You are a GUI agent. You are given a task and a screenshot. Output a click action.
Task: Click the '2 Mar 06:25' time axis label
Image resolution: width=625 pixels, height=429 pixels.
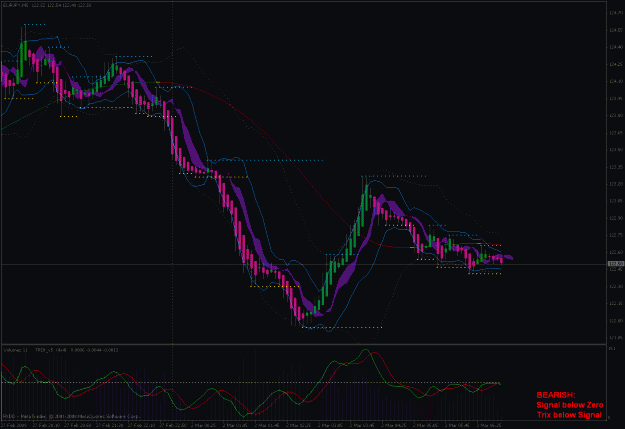[x=489, y=425]
